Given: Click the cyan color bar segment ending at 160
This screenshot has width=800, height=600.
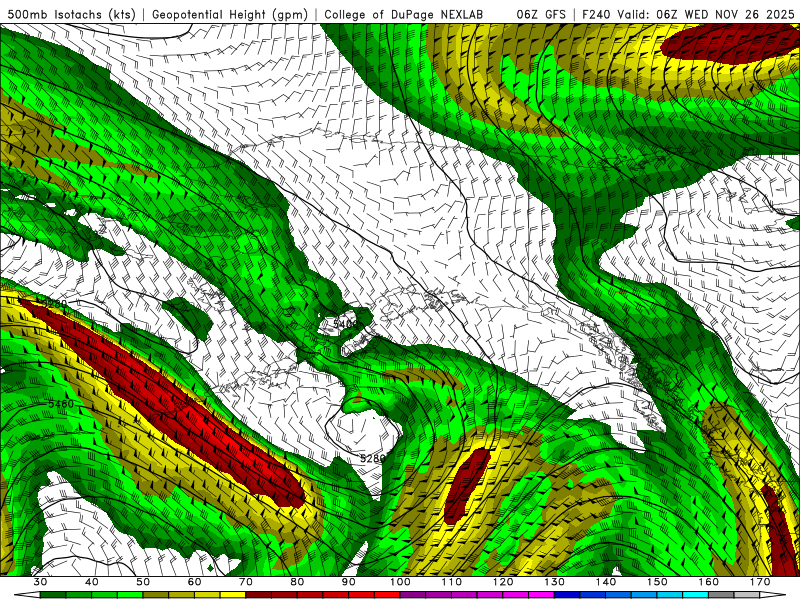Looking at the screenshot, I should click(696, 595).
